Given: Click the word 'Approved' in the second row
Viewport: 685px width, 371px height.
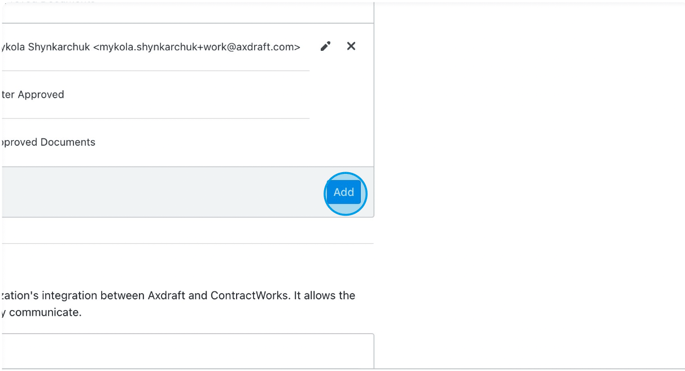Looking at the screenshot, I should pos(41,94).
